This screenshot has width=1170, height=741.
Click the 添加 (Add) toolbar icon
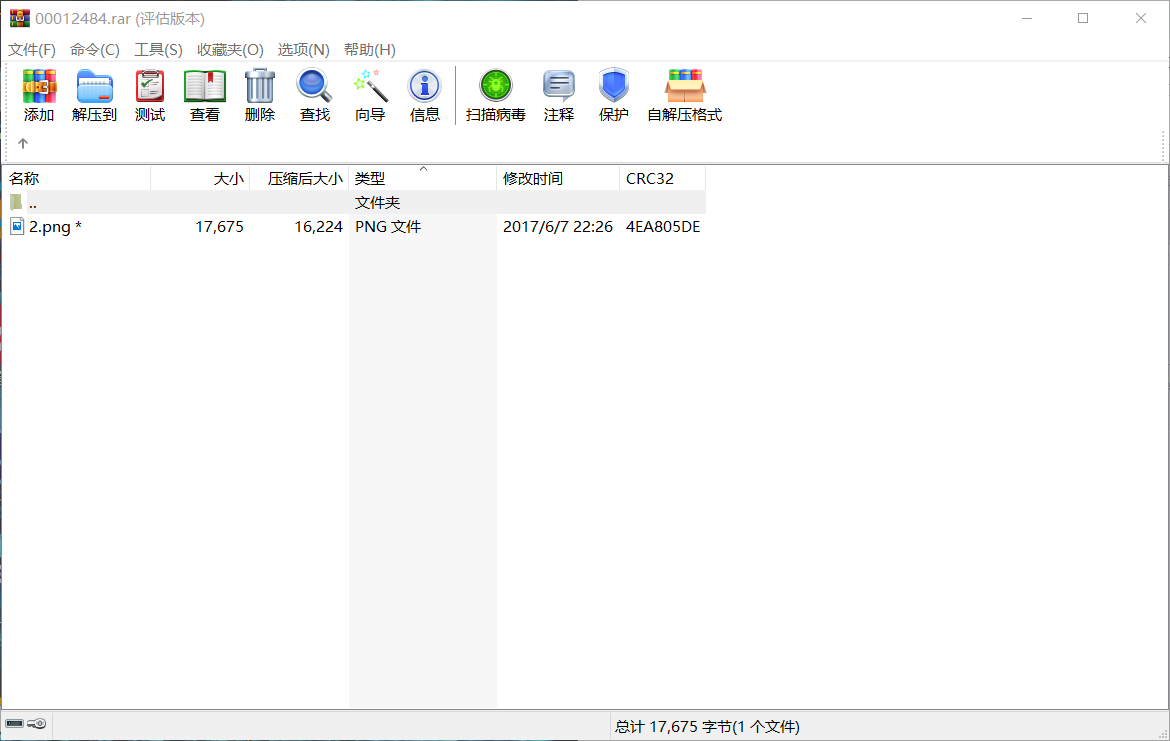click(39, 95)
